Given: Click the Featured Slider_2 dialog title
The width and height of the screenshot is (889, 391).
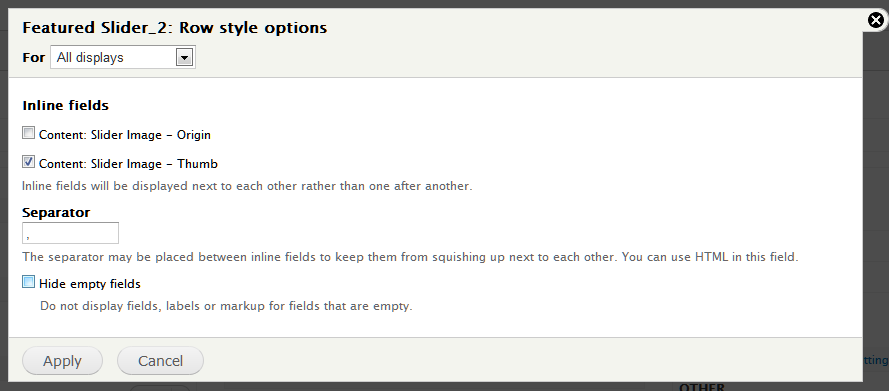Looking at the screenshot, I should point(175,28).
